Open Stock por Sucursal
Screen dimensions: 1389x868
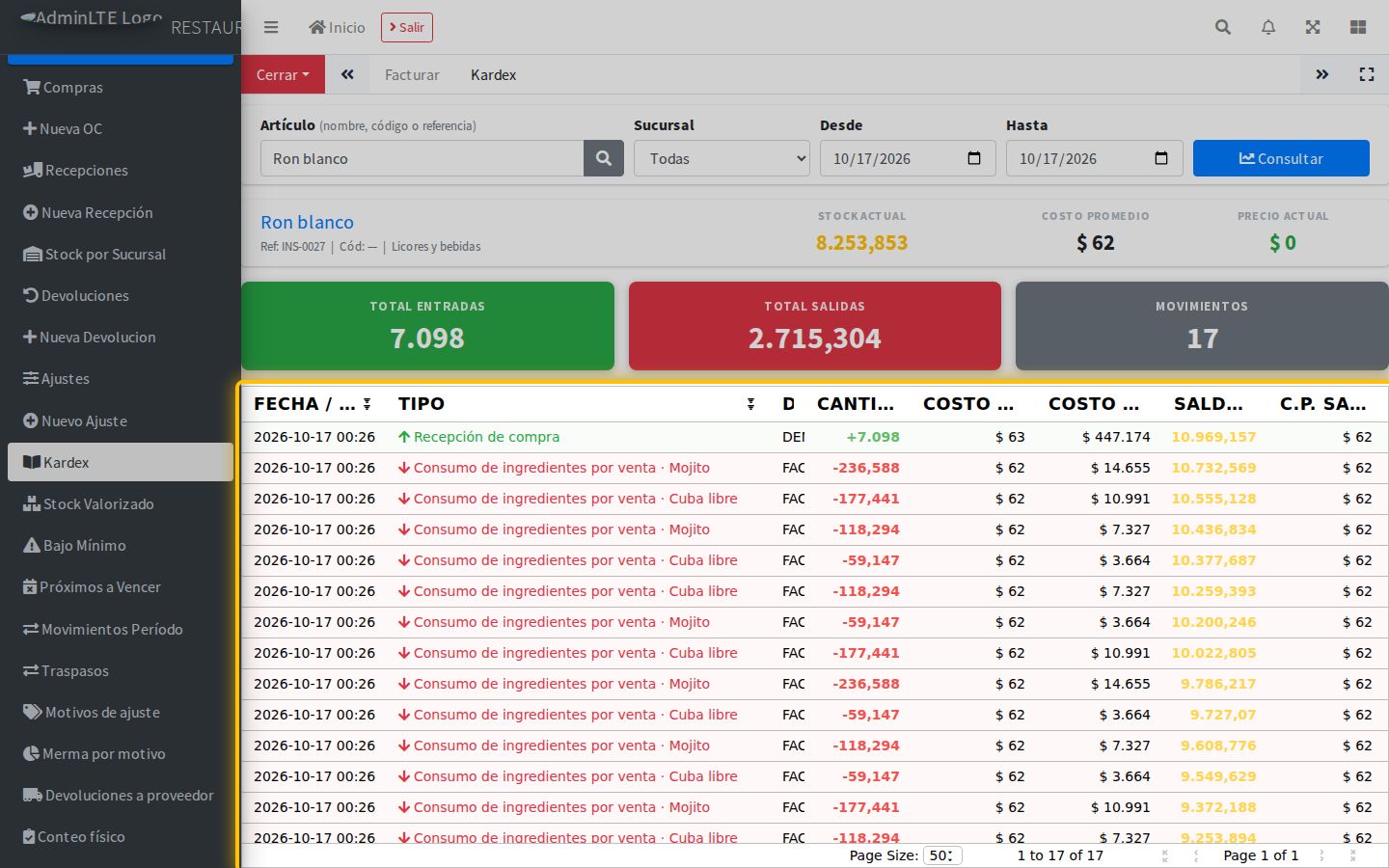tap(121, 254)
